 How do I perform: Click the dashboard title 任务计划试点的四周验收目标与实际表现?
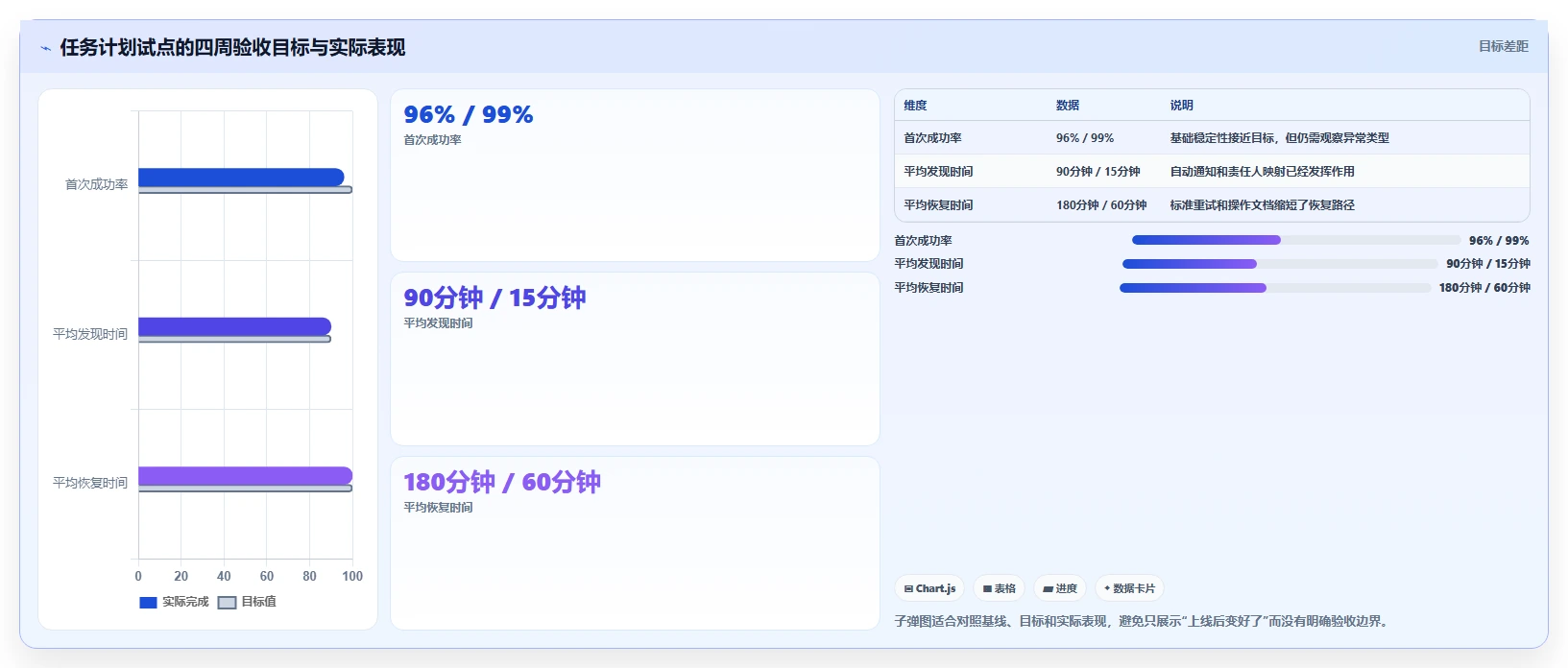point(232,47)
